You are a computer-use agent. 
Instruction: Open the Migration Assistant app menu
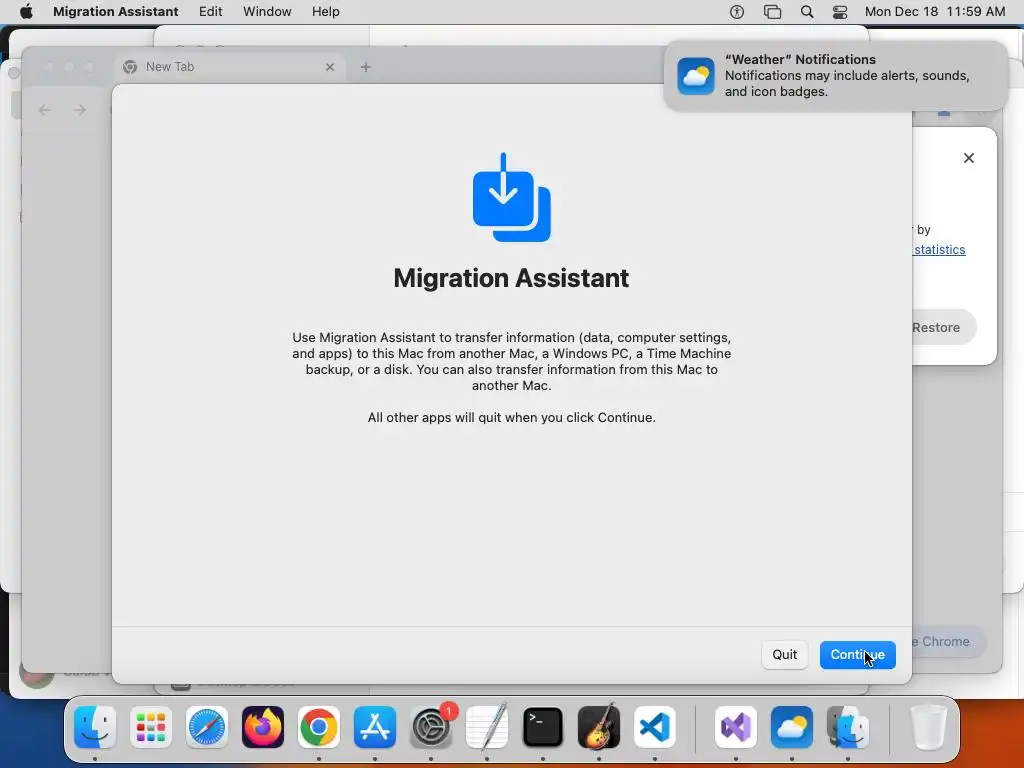pos(116,11)
